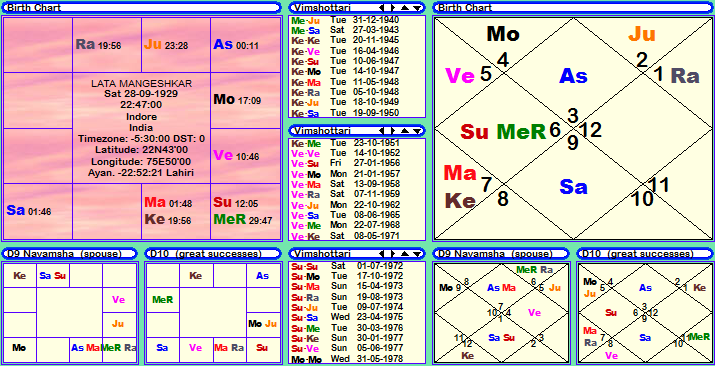Click Ve in the square-grid D9 Navamsha chart

click(x=118, y=300)
